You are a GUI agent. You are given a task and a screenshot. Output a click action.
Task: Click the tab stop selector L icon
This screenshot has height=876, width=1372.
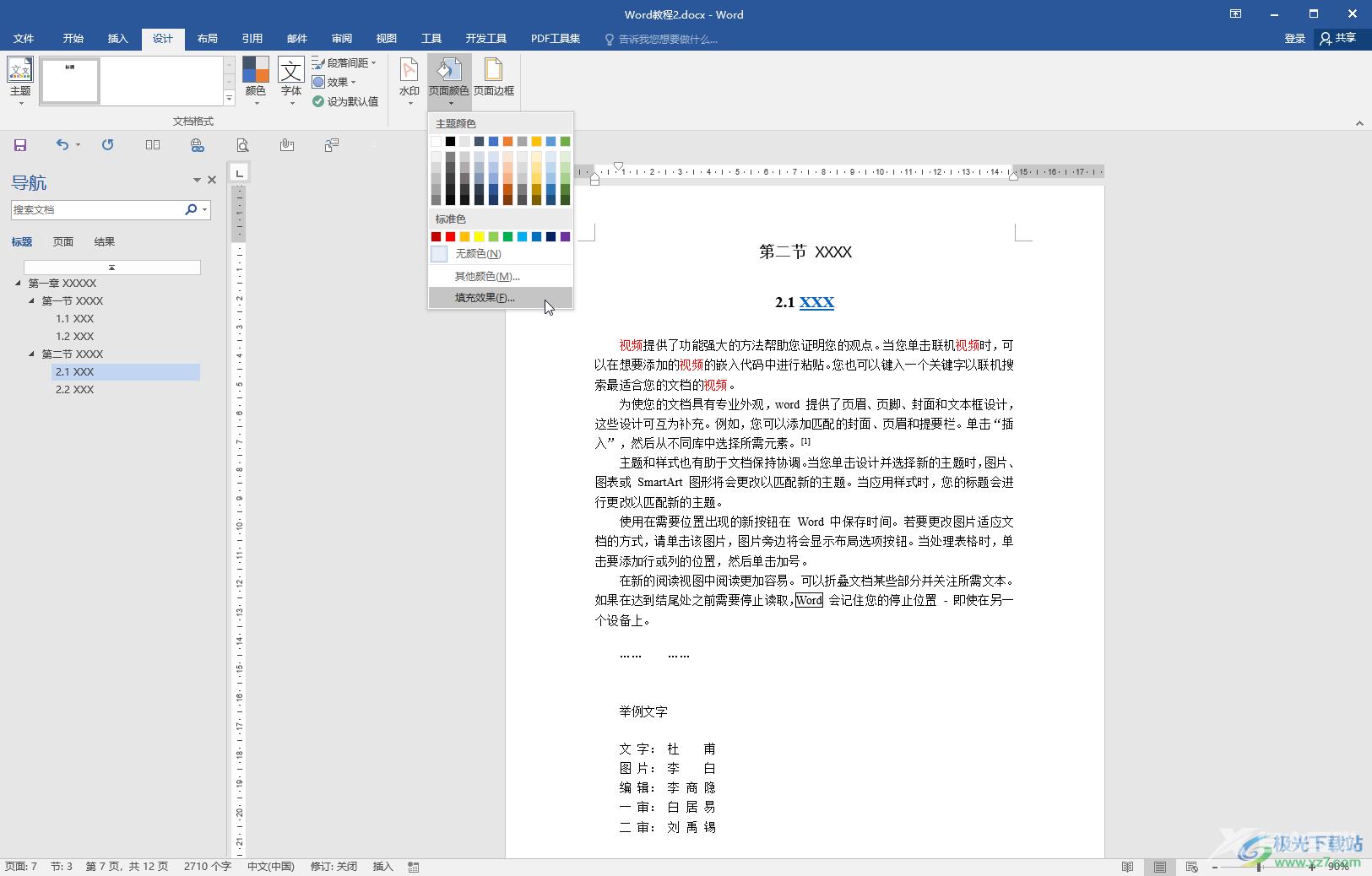click(x=240, y=173)
